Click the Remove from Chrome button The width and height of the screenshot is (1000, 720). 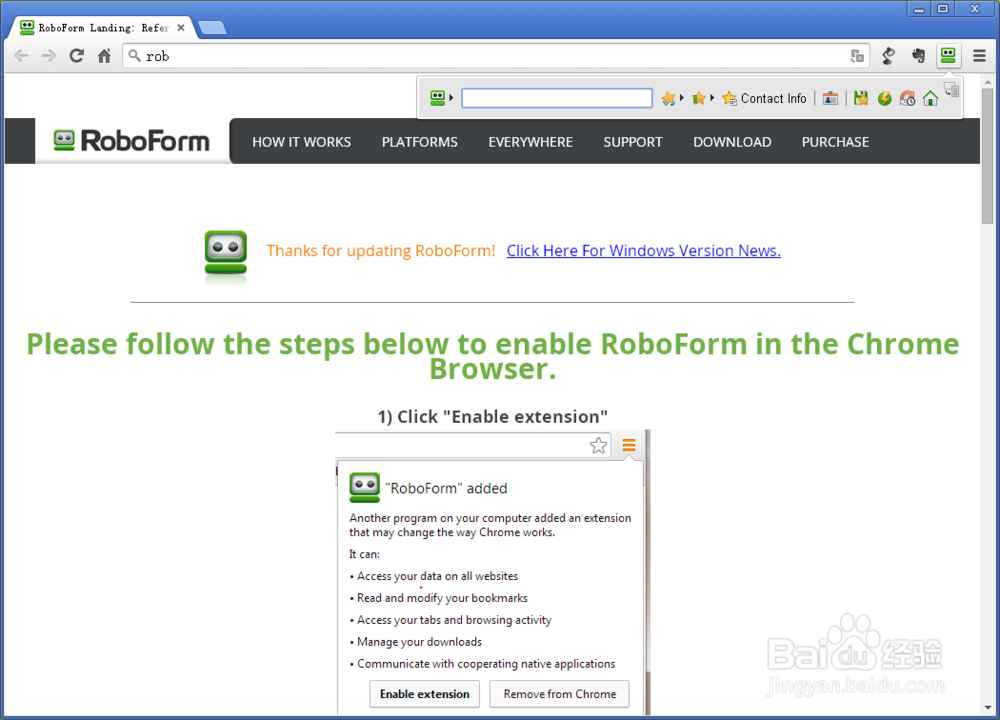click(560, 694)
